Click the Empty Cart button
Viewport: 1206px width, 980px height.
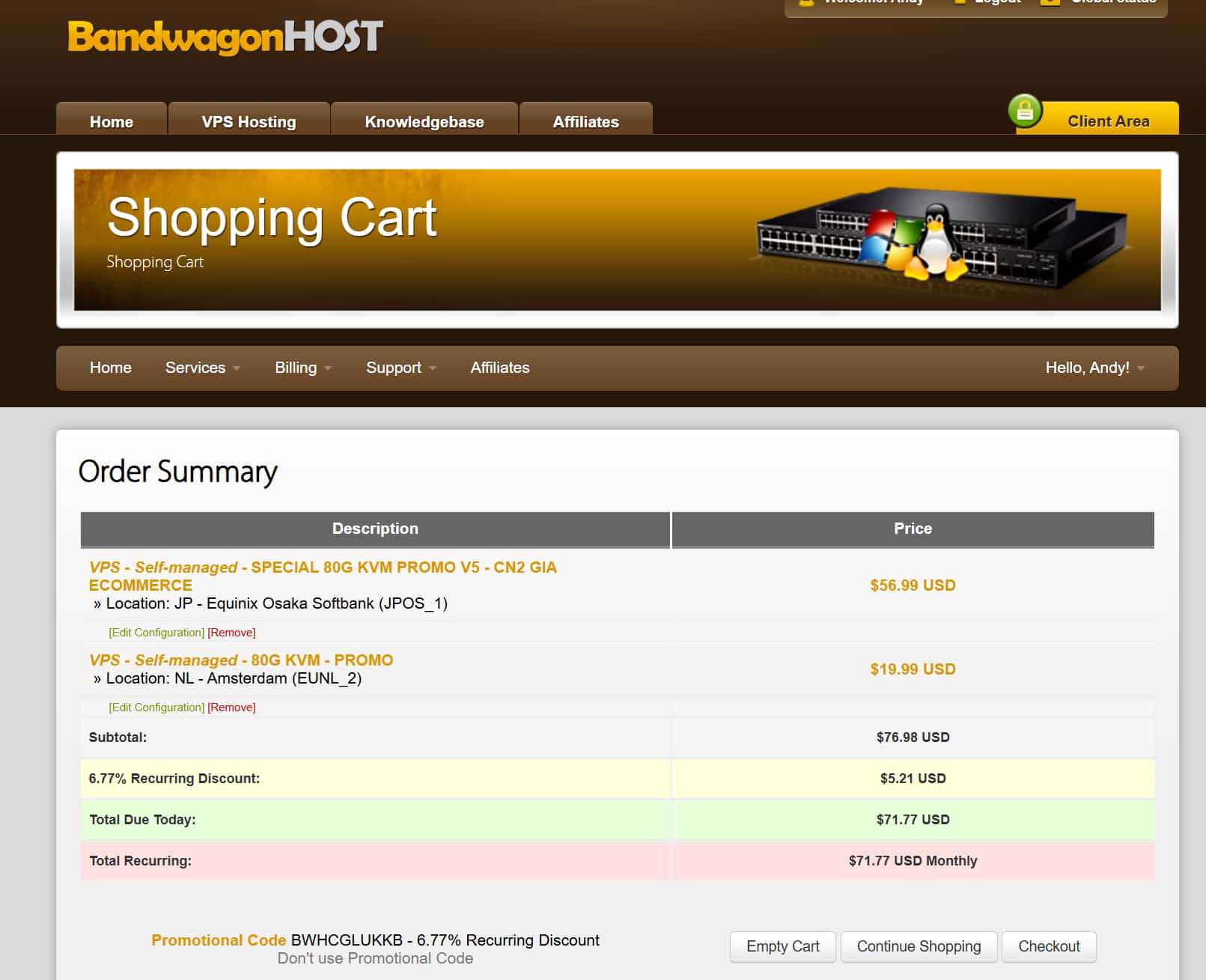pos(783,946)
